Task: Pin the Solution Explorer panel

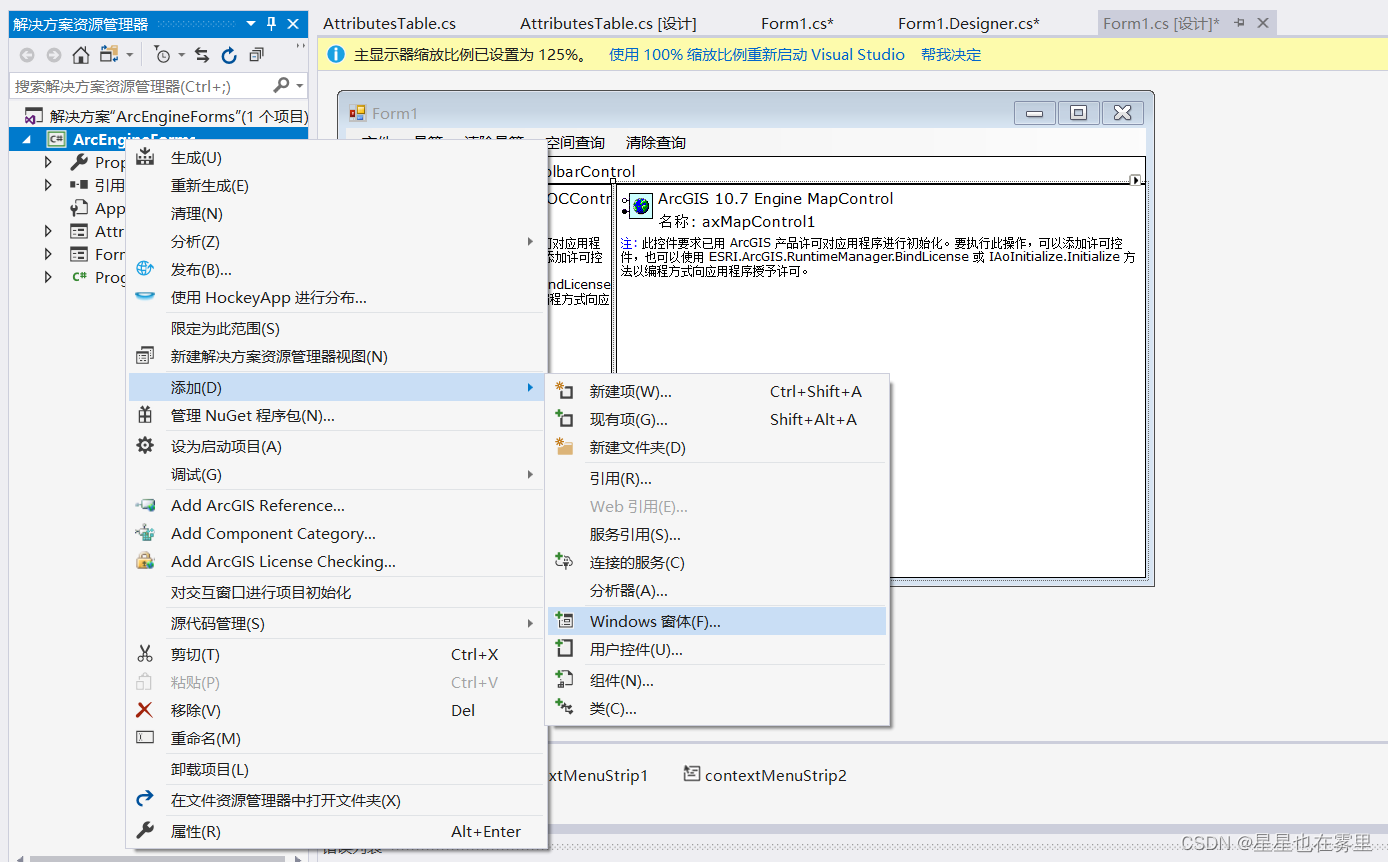Action: tap(273, 24)
